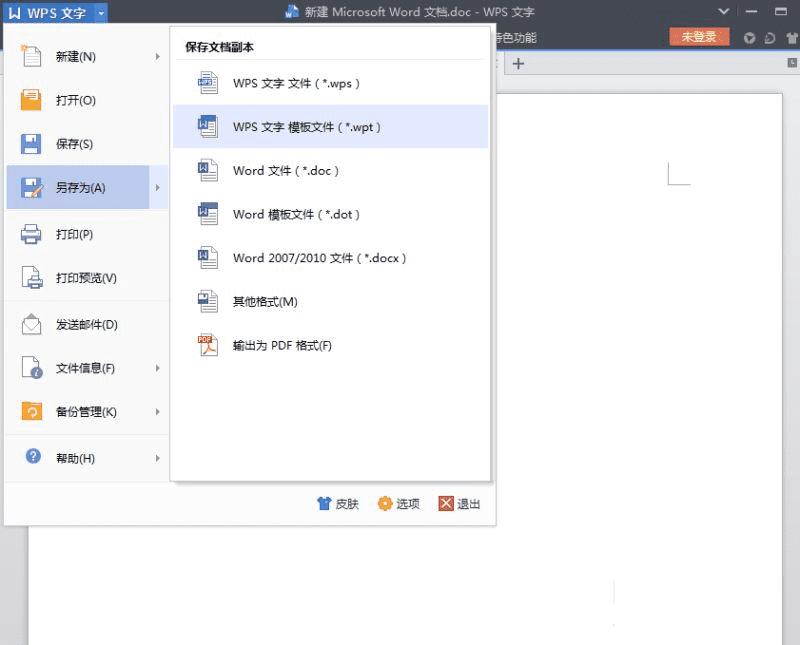
Task: Click the 文件信息(F) info icon
Action: coord(32,368)
